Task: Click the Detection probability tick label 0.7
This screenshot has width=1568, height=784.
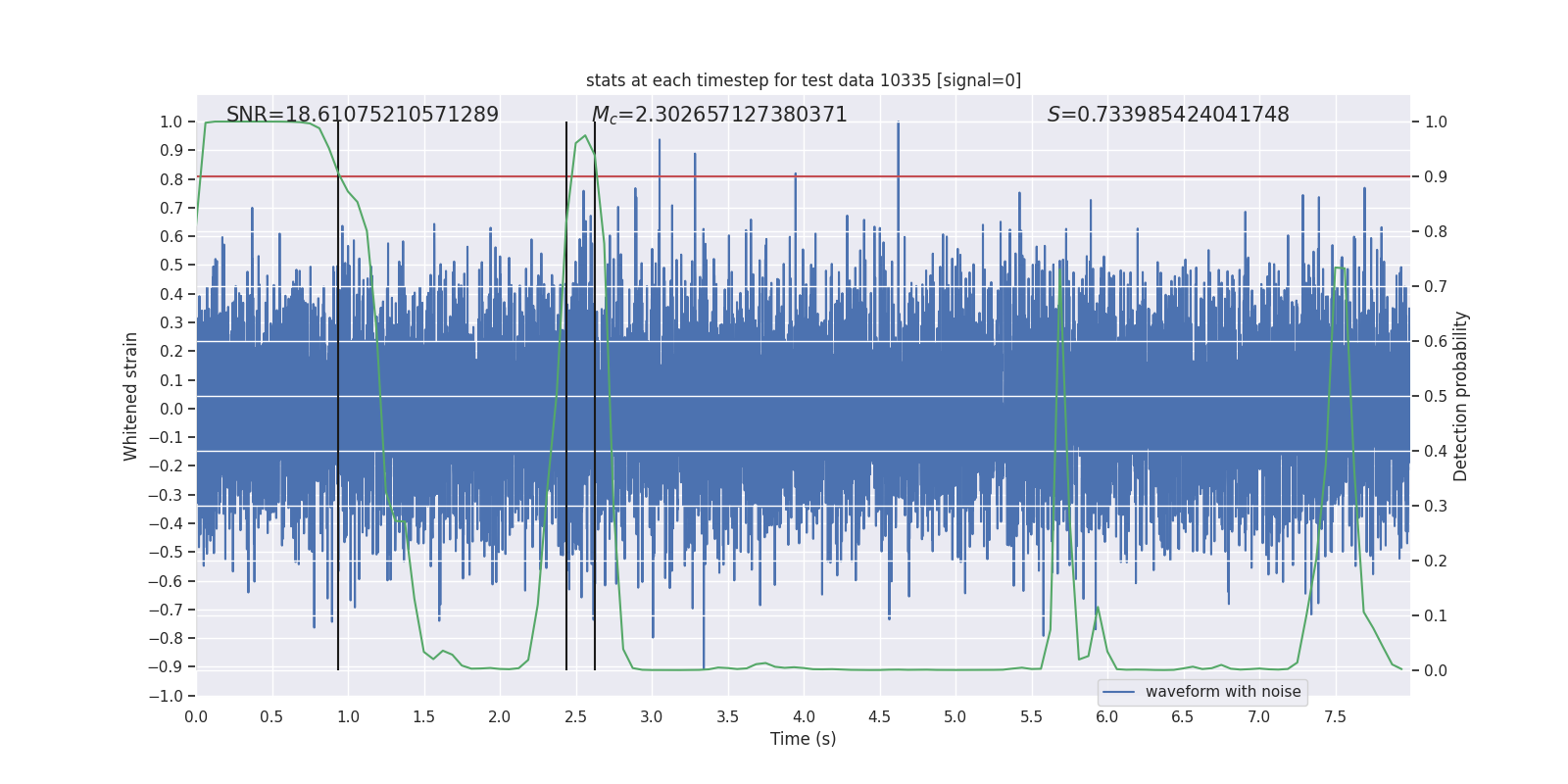Action: pos(1436,287)
